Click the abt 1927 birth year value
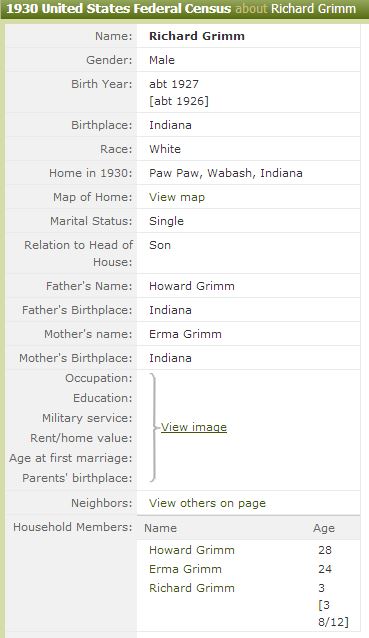Image resolution: width=369 pixels, height=638 pixels. (x=174, y=84)
